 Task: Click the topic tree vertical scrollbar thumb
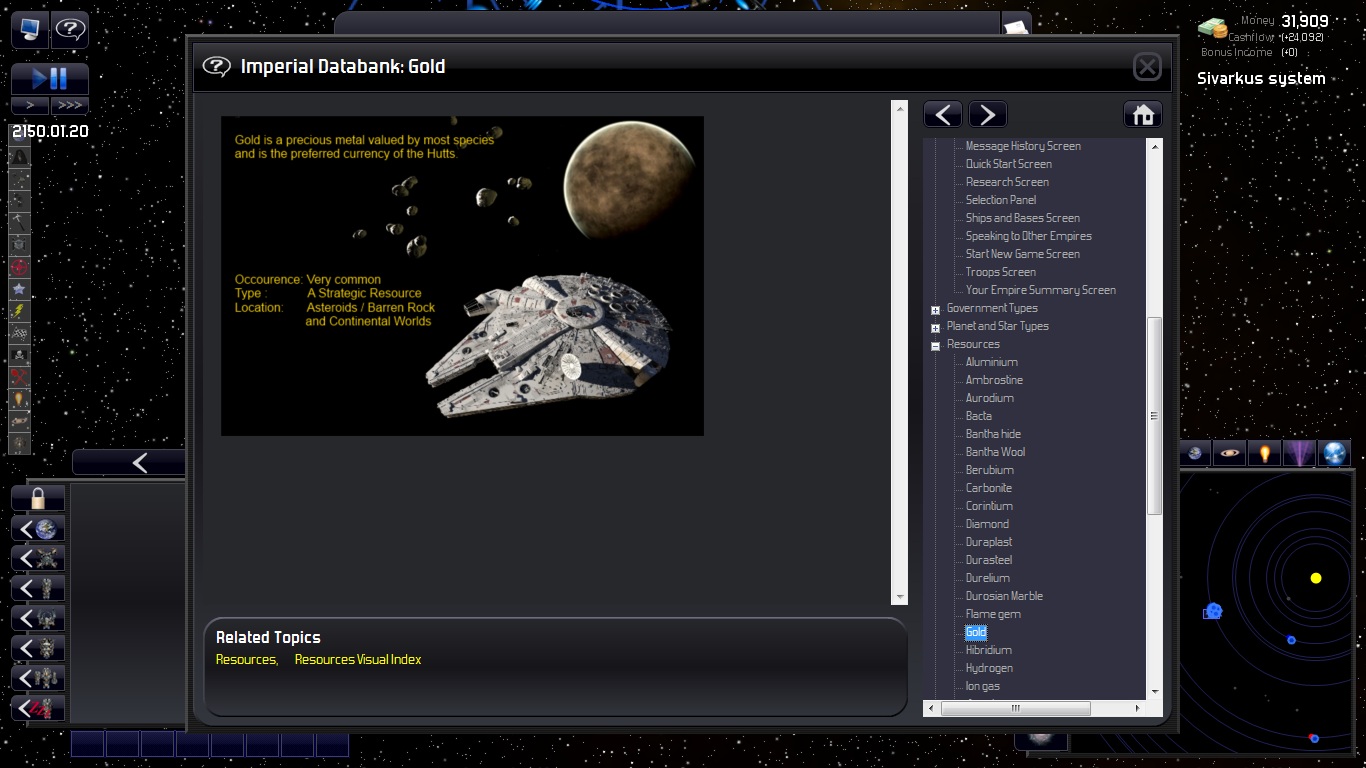click(1154, 416)
